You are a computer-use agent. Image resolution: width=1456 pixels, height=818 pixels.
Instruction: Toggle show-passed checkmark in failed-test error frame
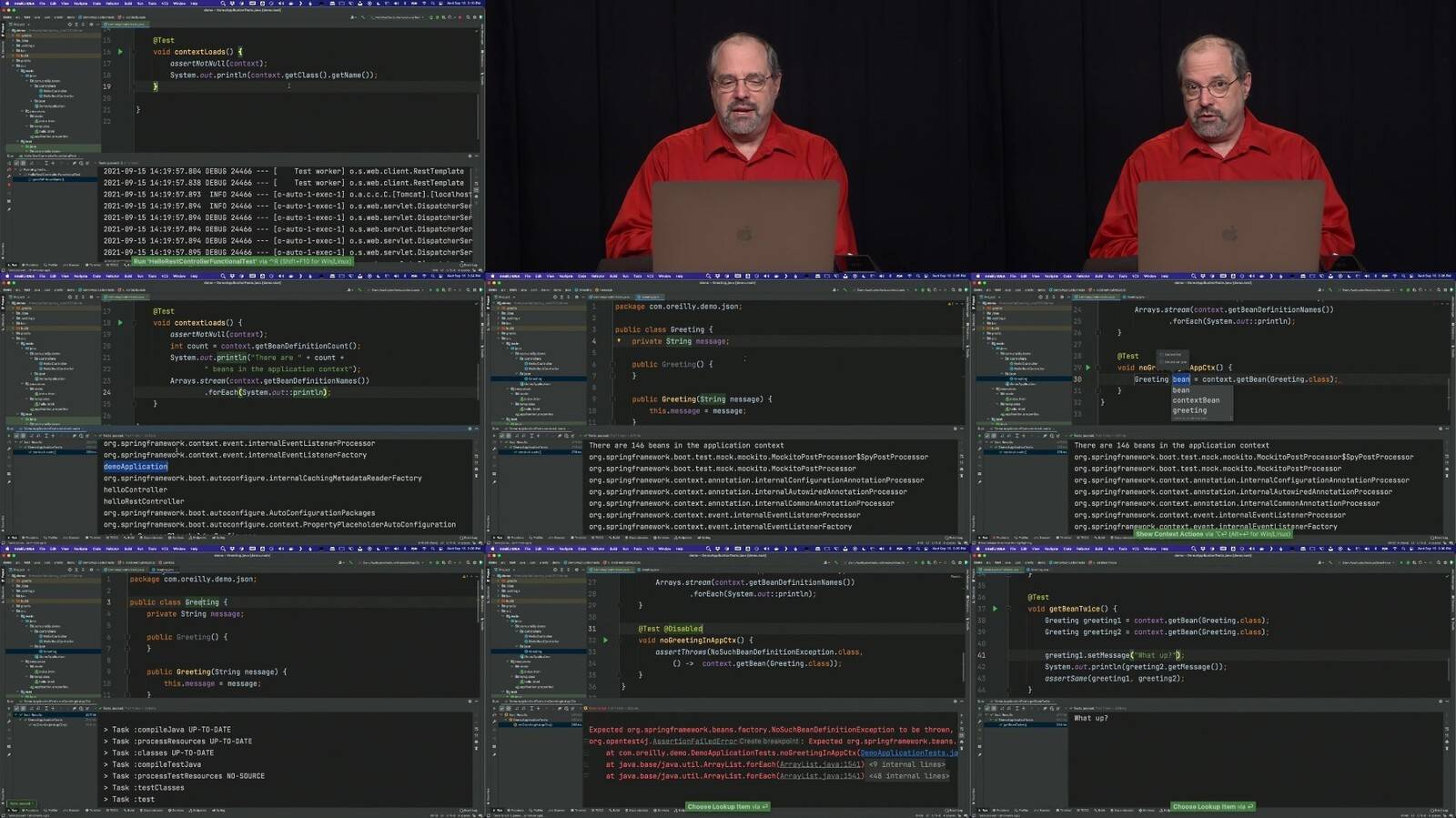(x=500, y=708)
